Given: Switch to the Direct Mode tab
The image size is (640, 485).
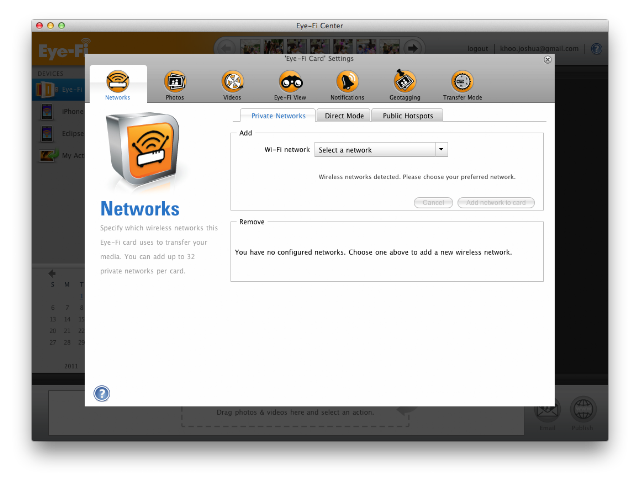Looking at the screenshot, I should (344, 116).
